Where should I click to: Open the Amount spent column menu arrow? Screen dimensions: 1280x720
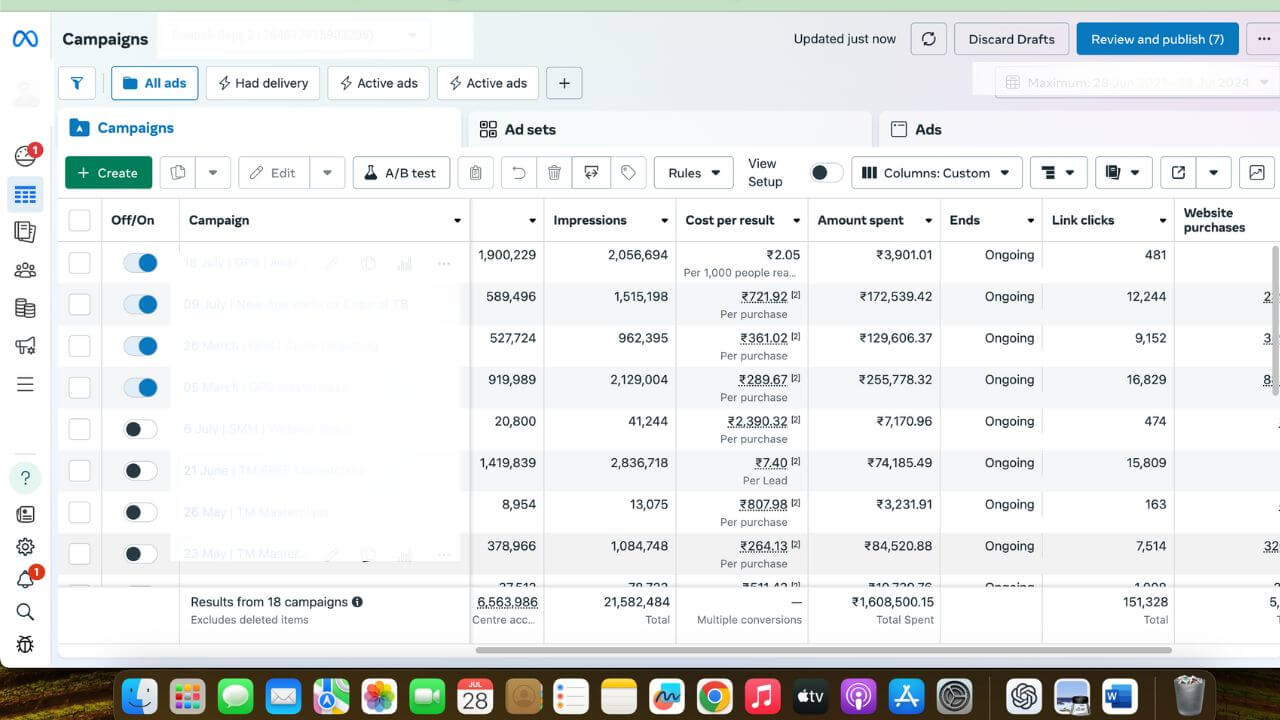pyautogui.click(x=928, y=221)
